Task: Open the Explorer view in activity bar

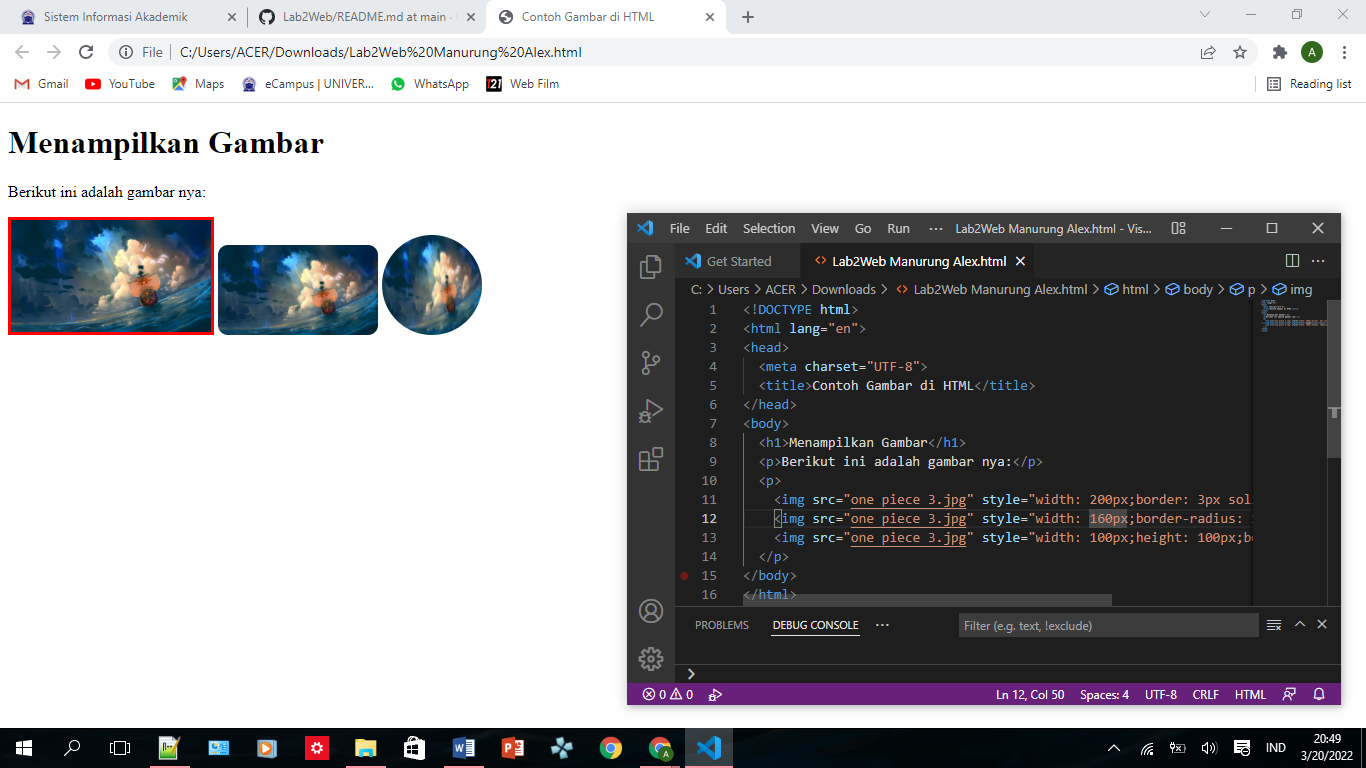Action: click(651, 266)
